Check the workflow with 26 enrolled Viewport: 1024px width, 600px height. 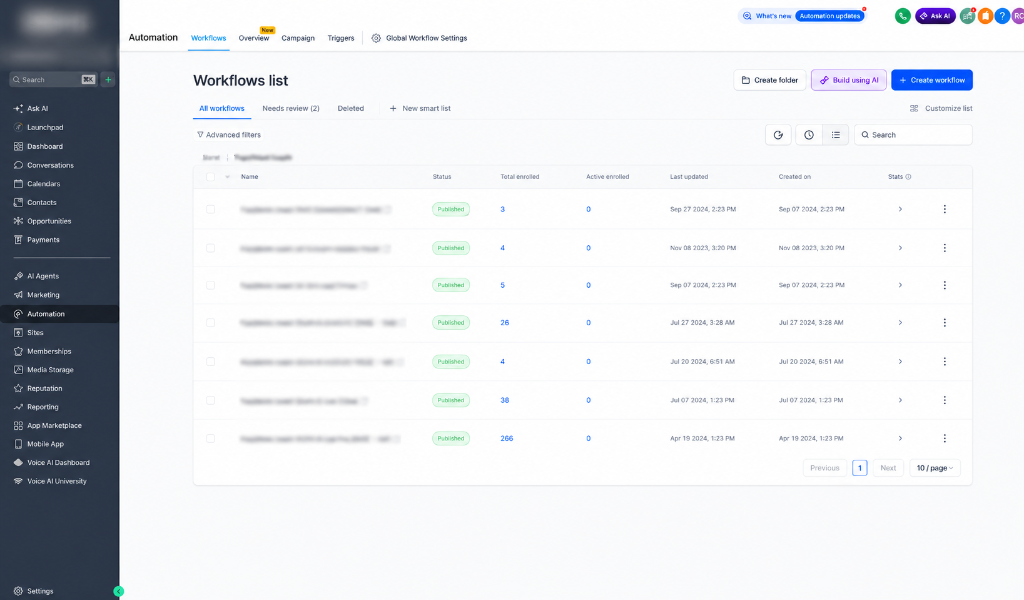210,323
